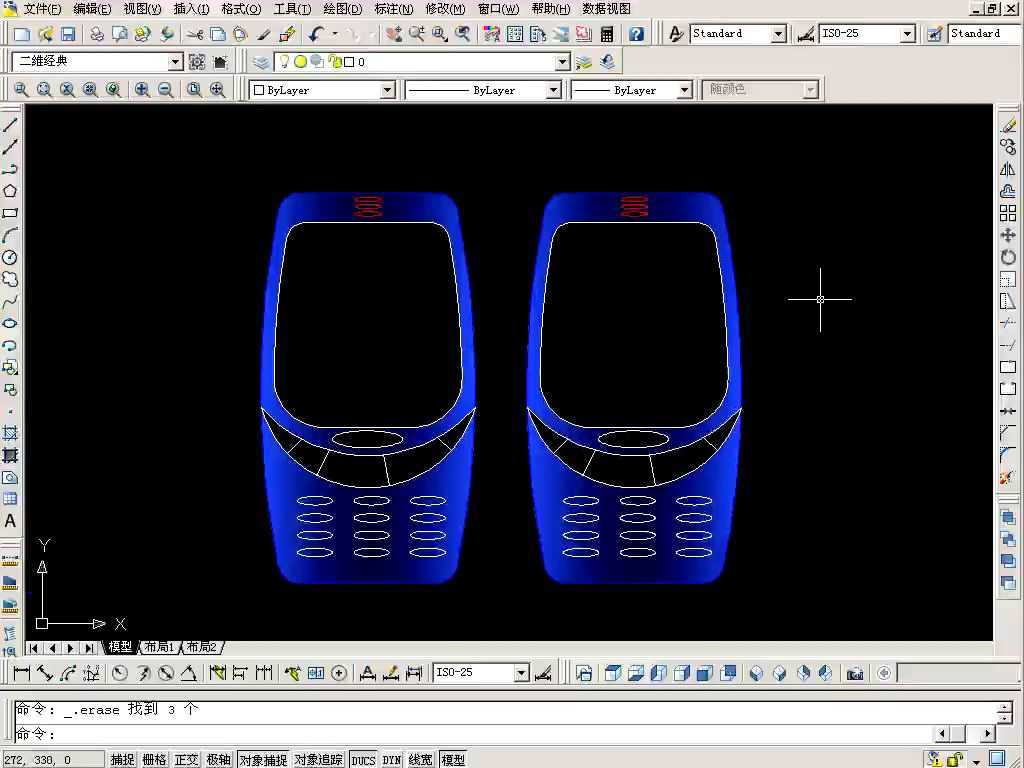The width and height of the screenshot is (1024, 768).
Task: Click the Cut scissors icon
Action: [x=195, y=34]
